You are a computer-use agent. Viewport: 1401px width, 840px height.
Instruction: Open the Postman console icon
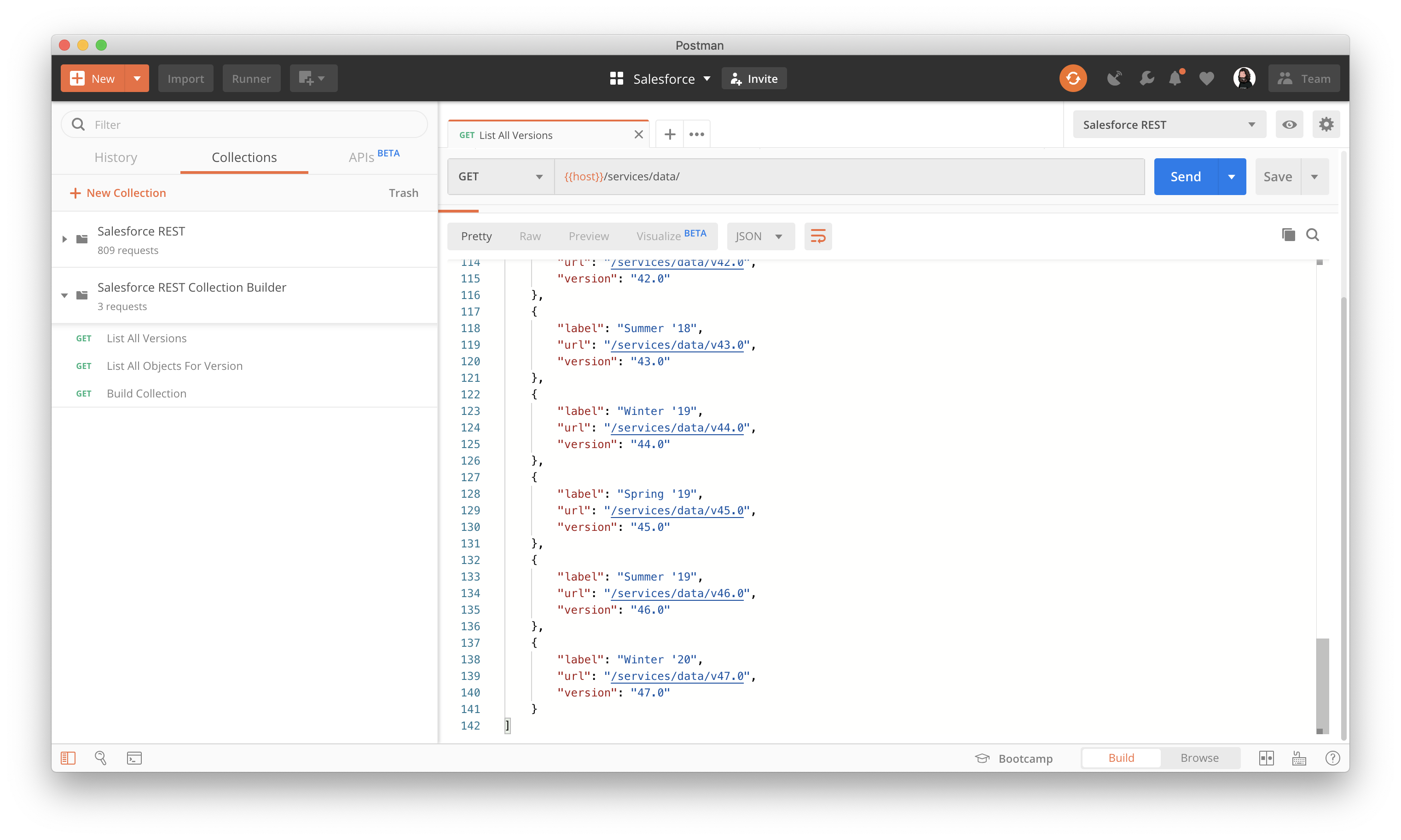[134, 757]
